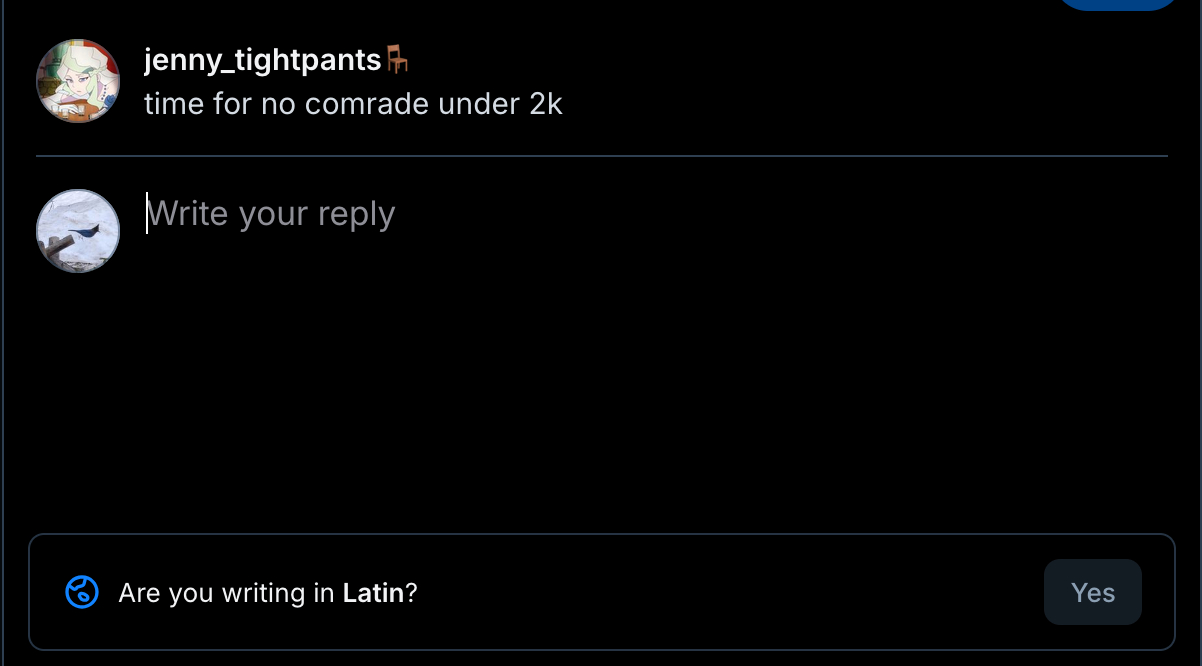This screenshot has width=1202, height=666.
Task: Open jenny_tightpants' profile avatar
Action: (x=78, y=81)
